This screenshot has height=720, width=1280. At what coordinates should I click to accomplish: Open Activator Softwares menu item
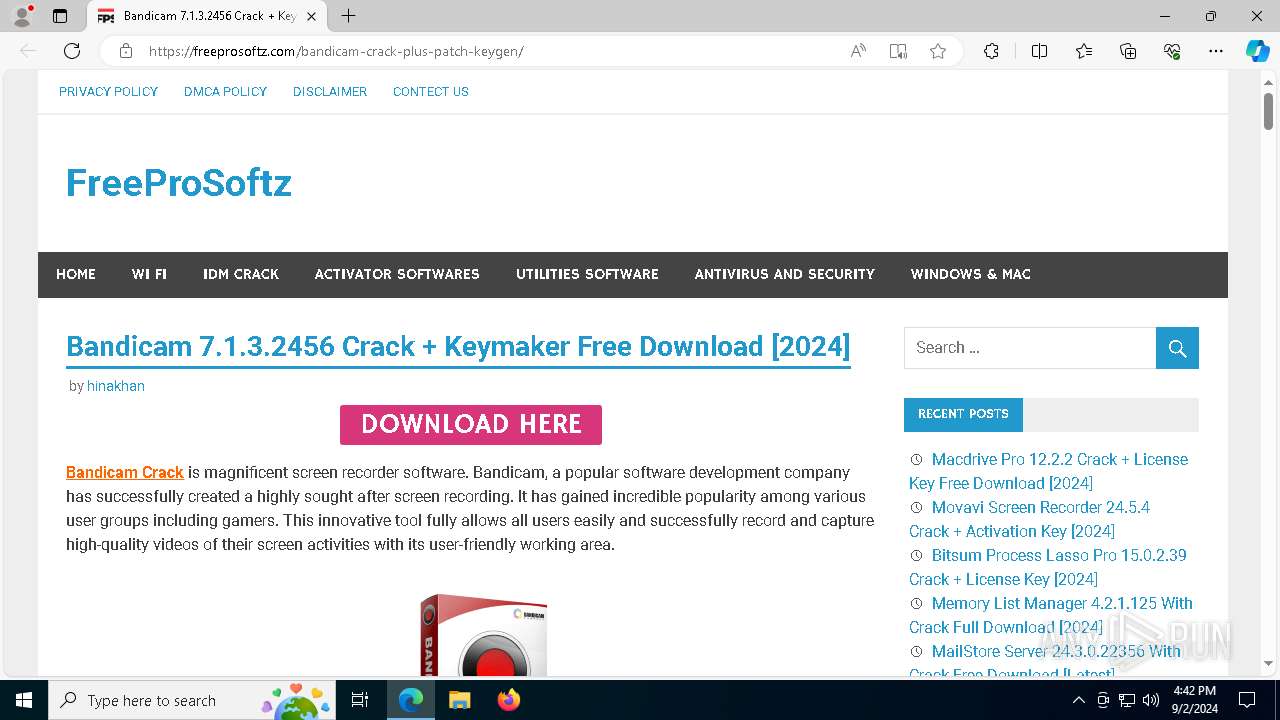coord(397,274)
